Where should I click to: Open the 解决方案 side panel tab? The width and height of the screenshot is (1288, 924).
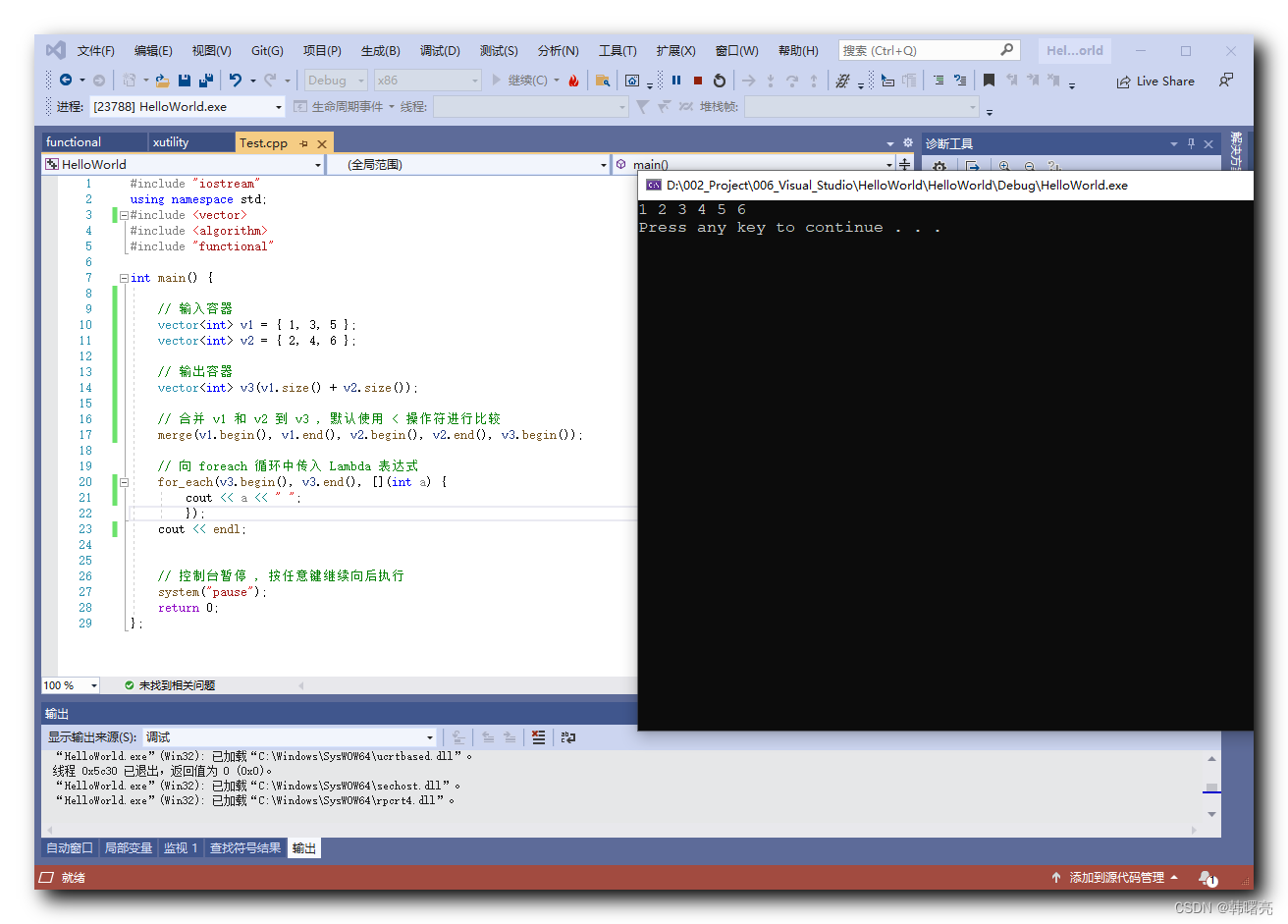point(1237,151)
